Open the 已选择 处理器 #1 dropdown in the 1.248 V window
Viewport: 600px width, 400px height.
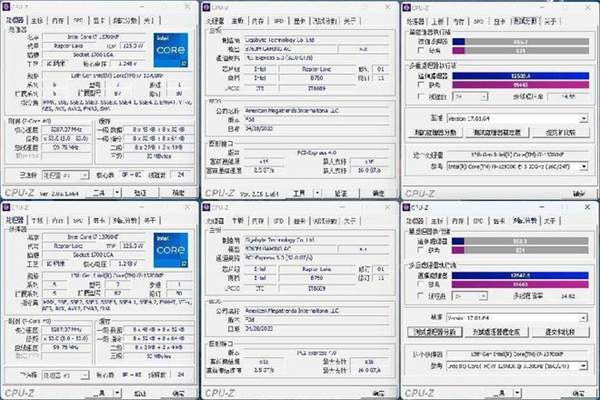[x=65, y=175]
